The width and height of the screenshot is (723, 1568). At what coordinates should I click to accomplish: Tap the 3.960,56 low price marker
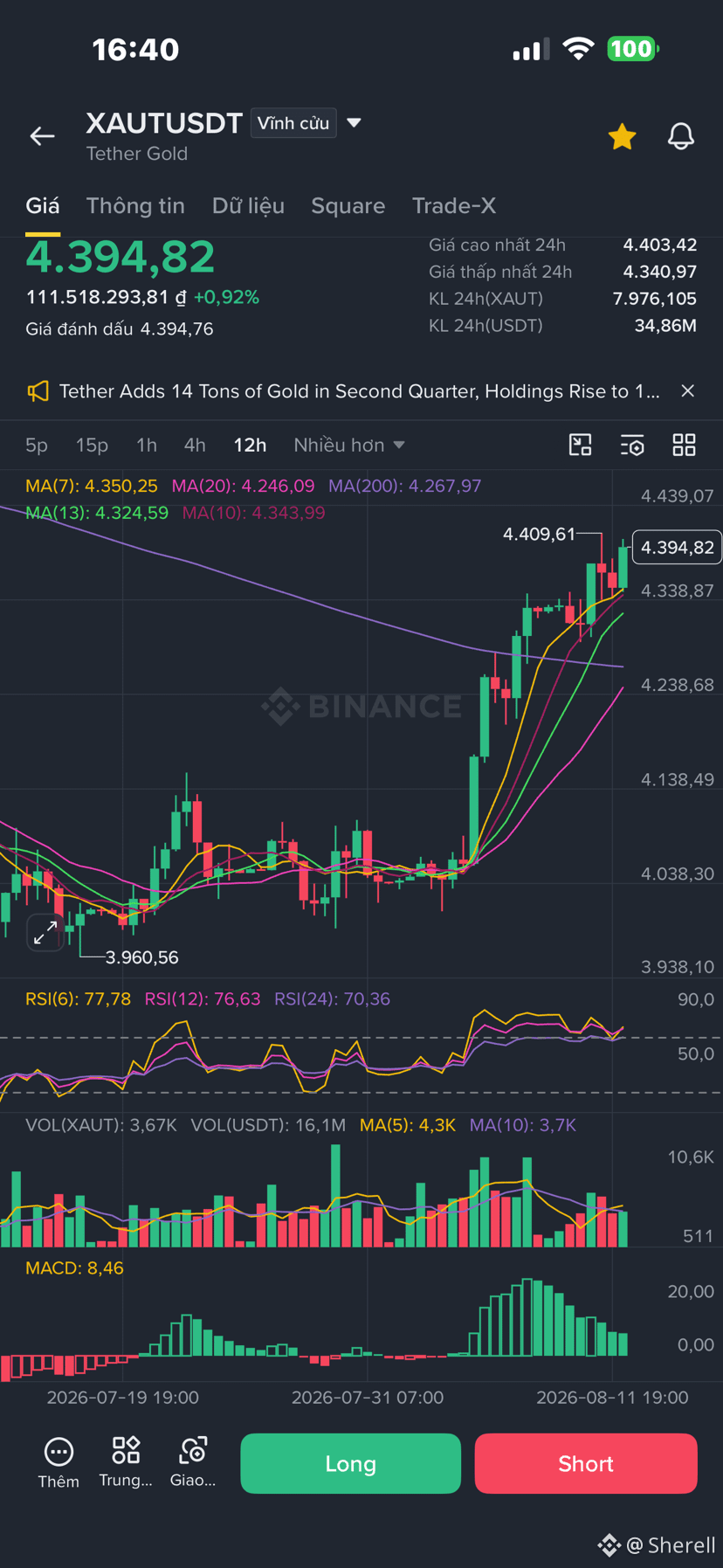click(141, 957)
